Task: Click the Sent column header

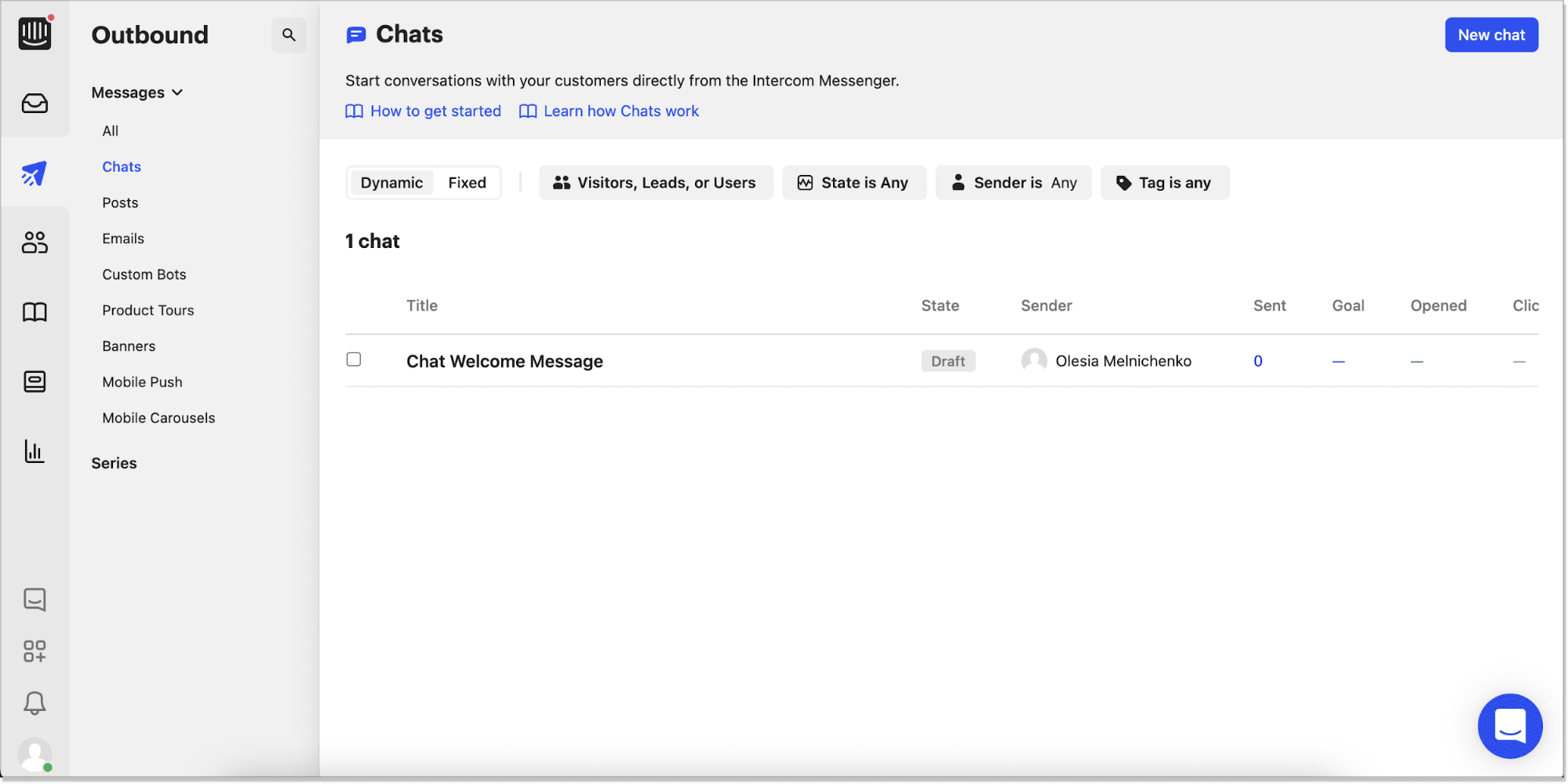Action: point(1269,306)
